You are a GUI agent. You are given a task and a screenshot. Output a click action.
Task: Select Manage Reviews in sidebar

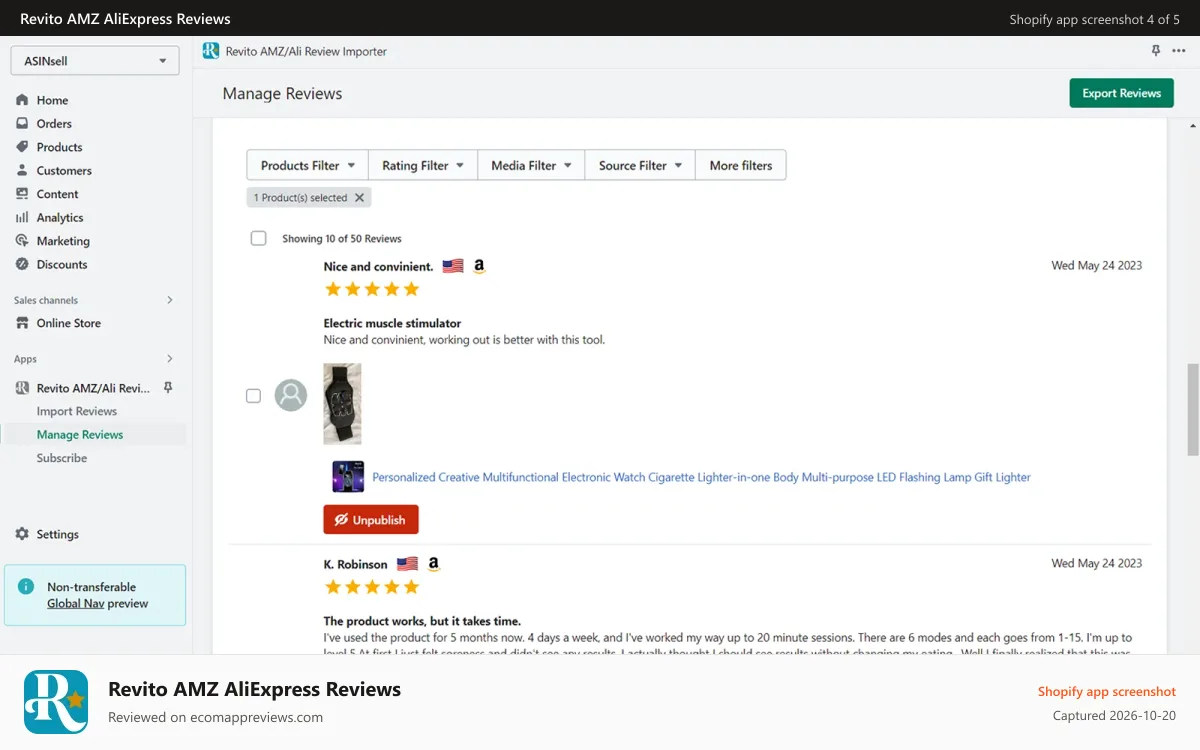[x=80, y=435]
